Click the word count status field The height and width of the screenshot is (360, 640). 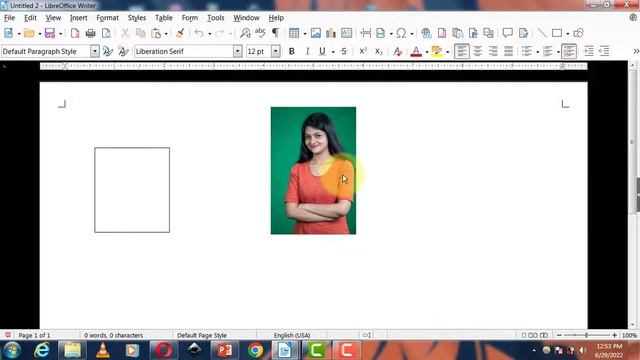(114, 335)
